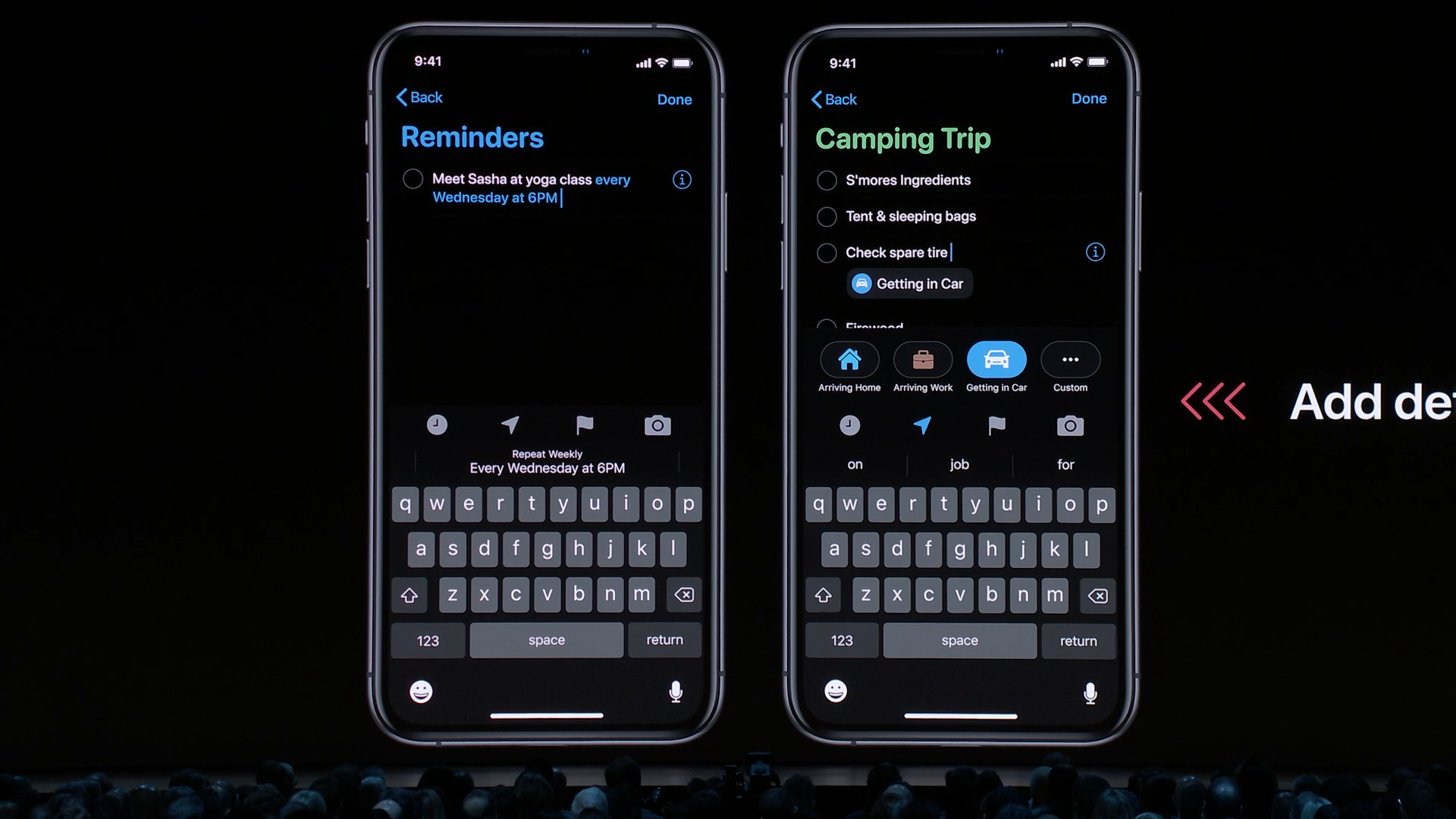Tap the Repeat Weekly label on left phone
Image resolution: width=1456 pixels, height=819 pixels.
[547, 454]
